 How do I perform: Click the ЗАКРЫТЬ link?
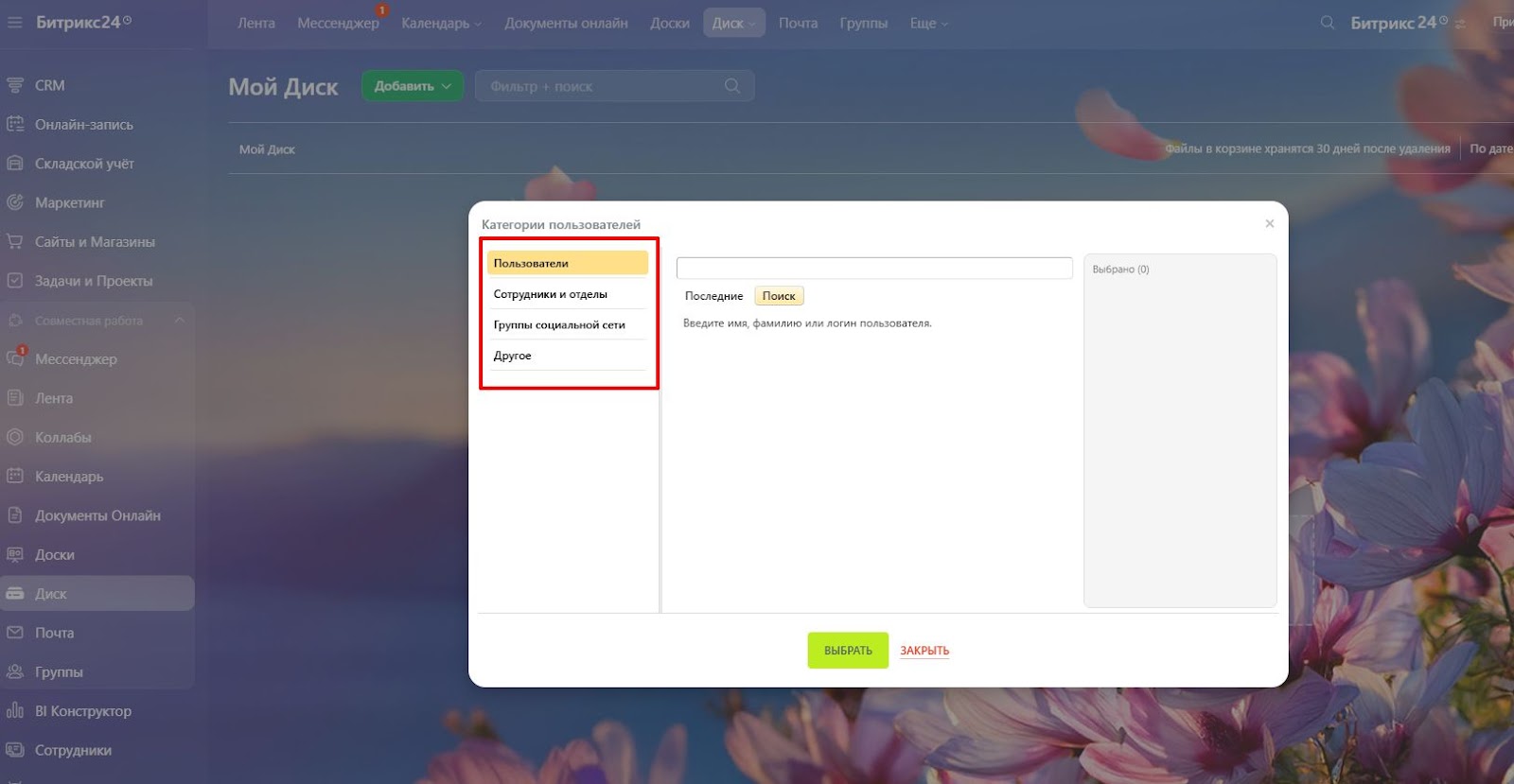click(924, 651)
